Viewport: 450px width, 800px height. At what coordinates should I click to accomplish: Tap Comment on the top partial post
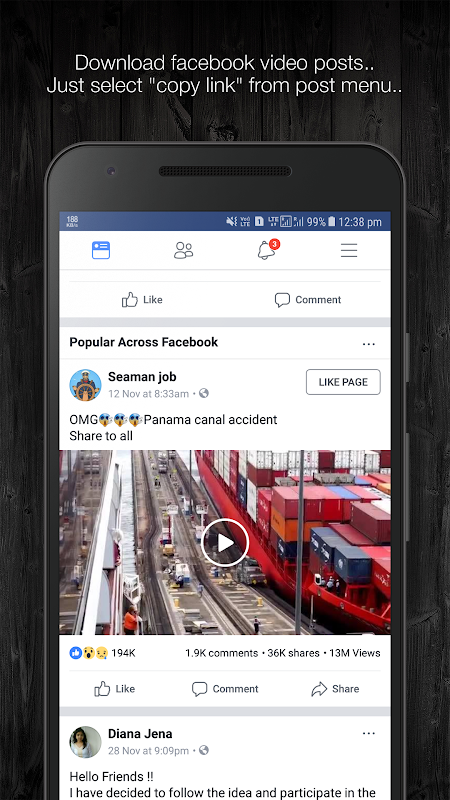[x=308, y=299]
